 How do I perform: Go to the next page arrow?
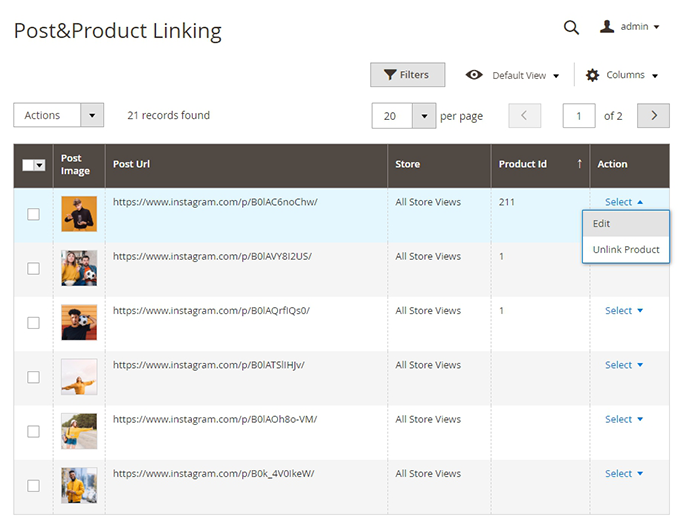653,116
